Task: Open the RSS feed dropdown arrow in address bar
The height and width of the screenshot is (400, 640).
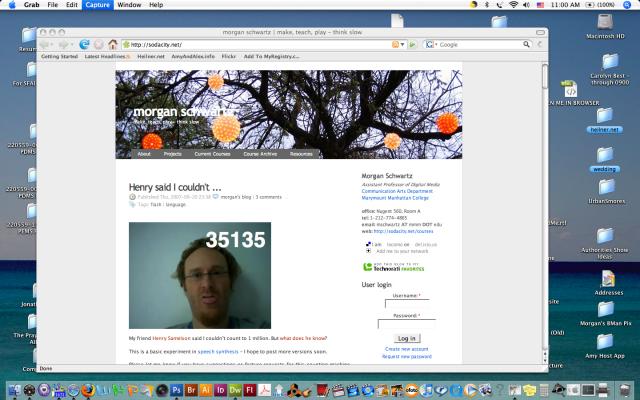Action: (402, 44)
